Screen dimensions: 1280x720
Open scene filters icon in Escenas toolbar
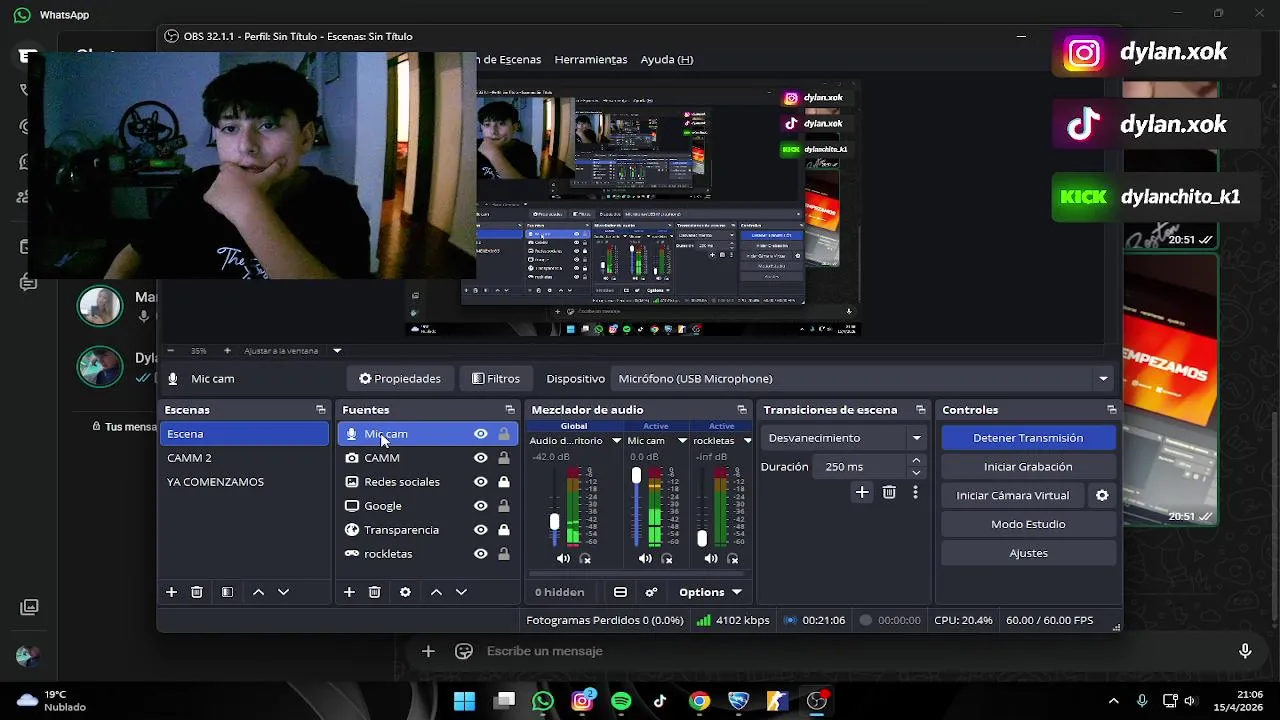(227, 592)
